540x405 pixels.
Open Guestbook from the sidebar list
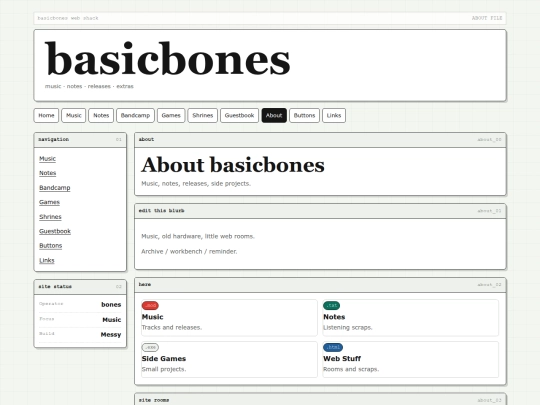coord(55,231)
